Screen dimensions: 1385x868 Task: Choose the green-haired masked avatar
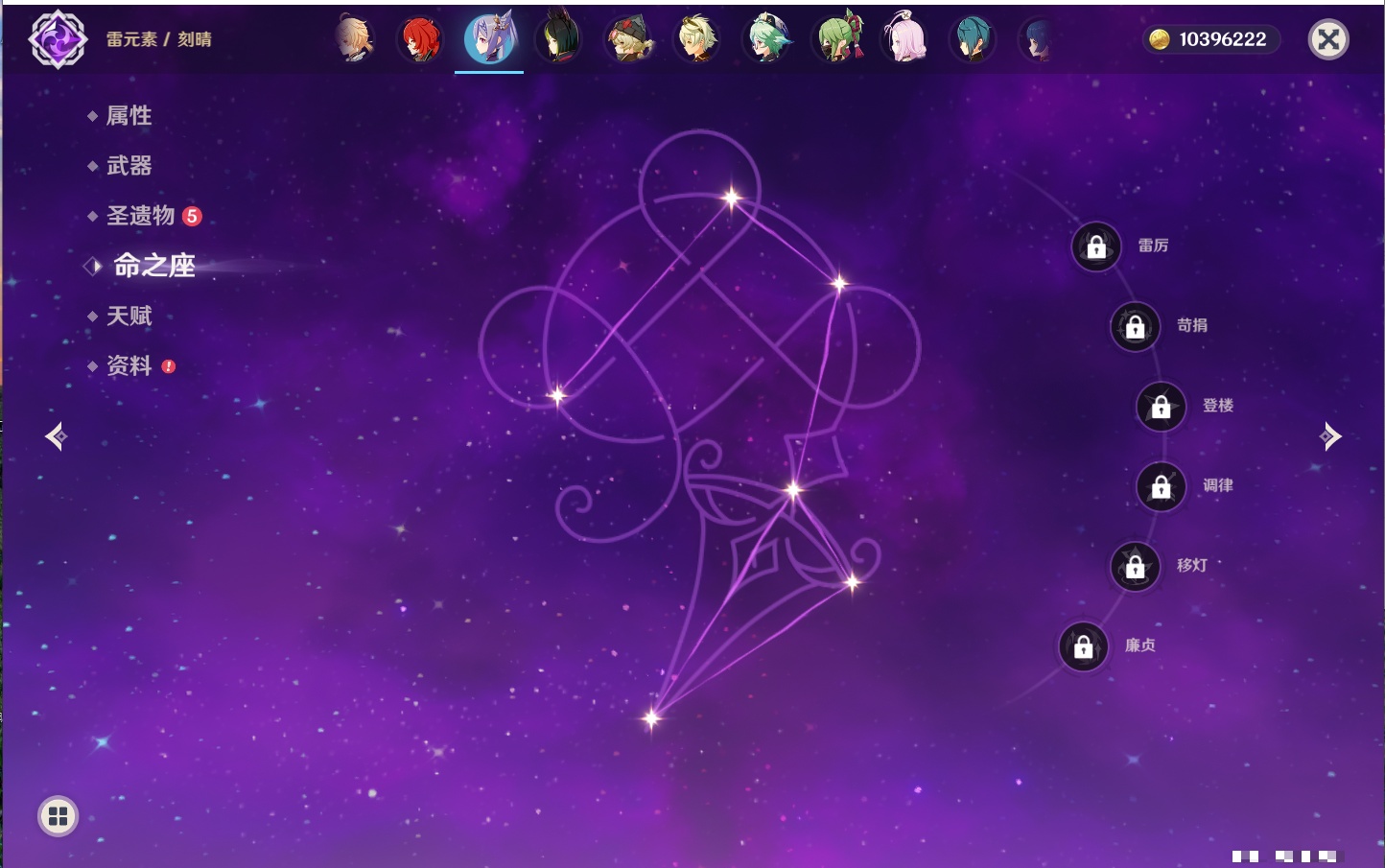pyautogui.click(x=836, y=39)
